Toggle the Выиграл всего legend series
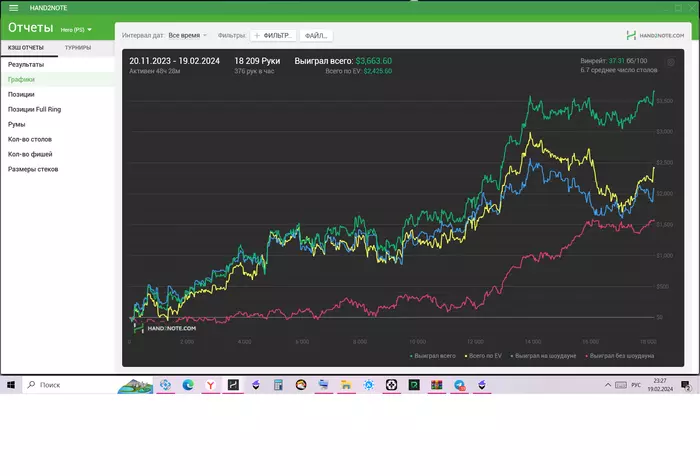700x476 pixels. [x=433, y=356]
